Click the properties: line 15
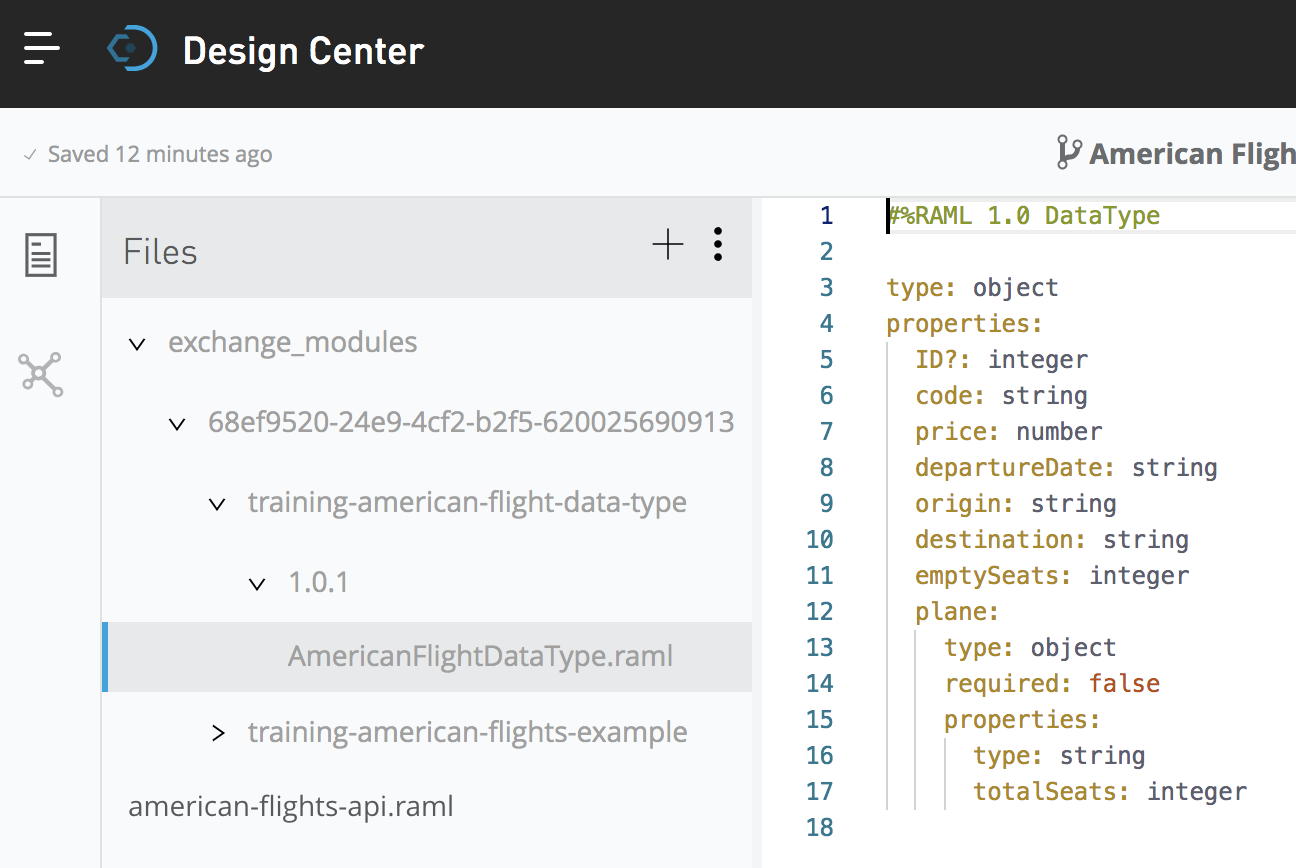1296x868 pixels. pyautogui.click(x=1022, y=720)
